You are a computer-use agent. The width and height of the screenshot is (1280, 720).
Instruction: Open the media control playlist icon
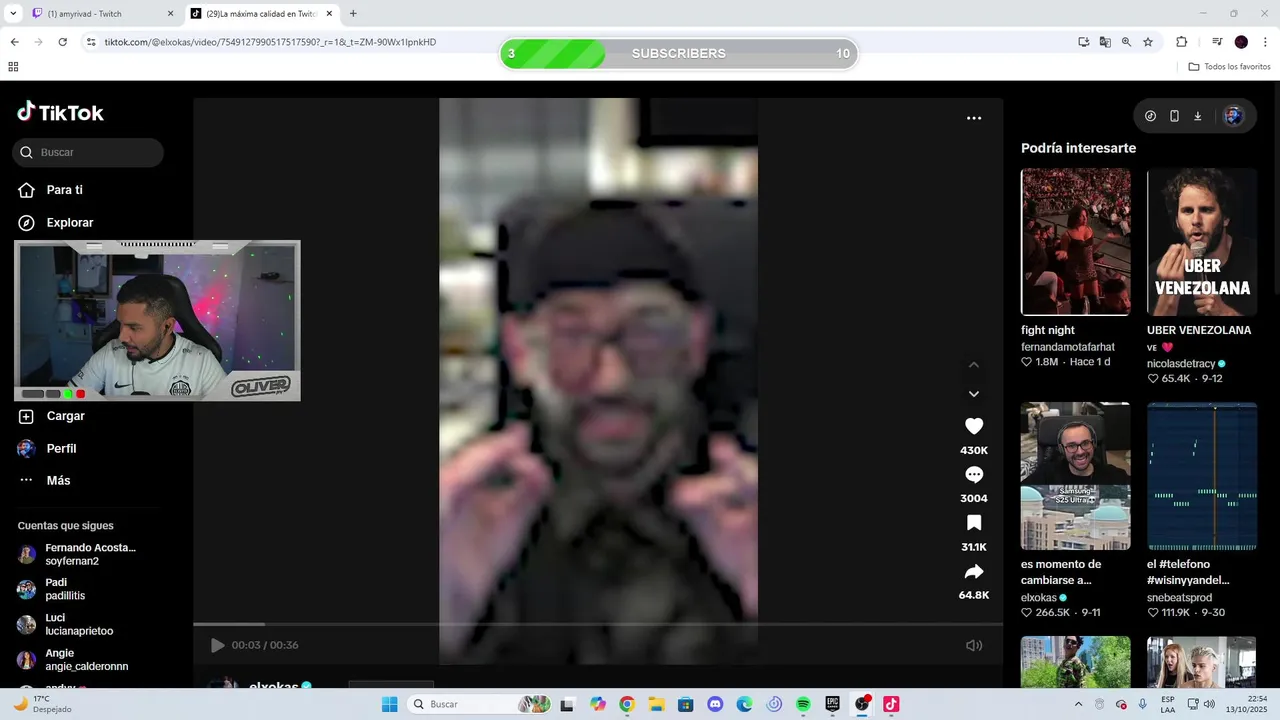1217,42
